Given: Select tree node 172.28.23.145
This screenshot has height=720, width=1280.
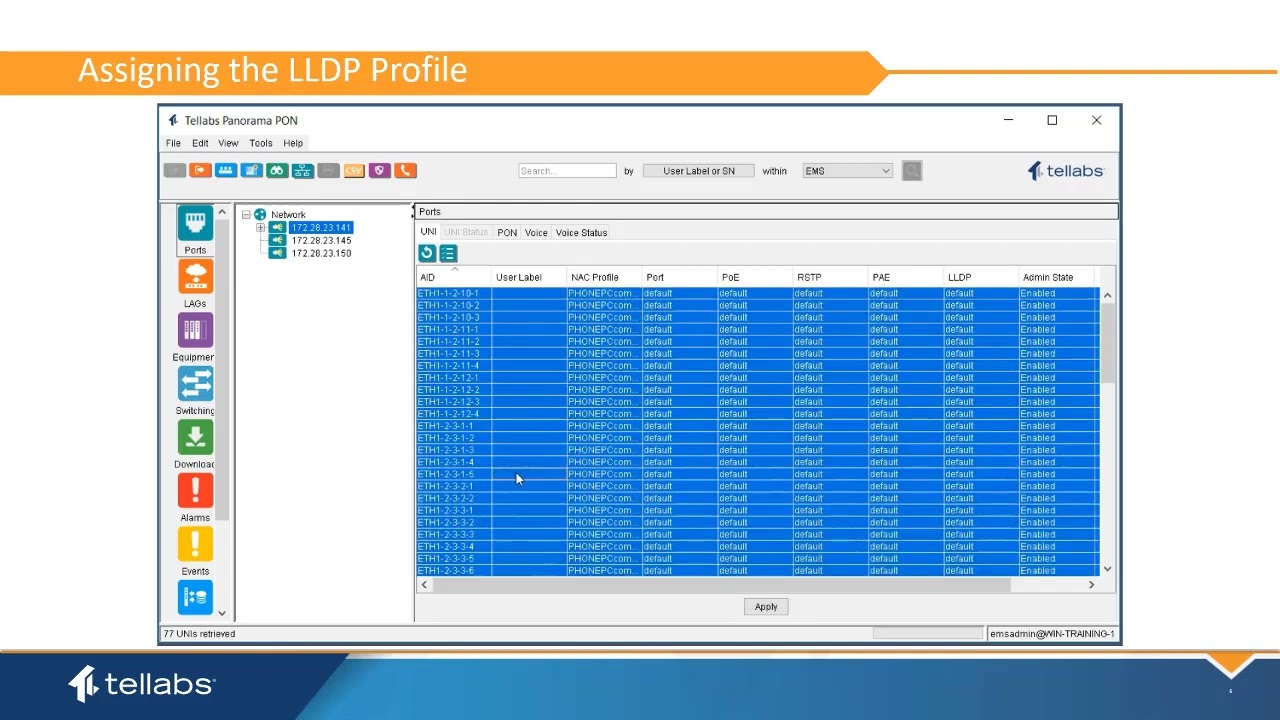Looking at the screenshot, I should (x=321, y=241).
